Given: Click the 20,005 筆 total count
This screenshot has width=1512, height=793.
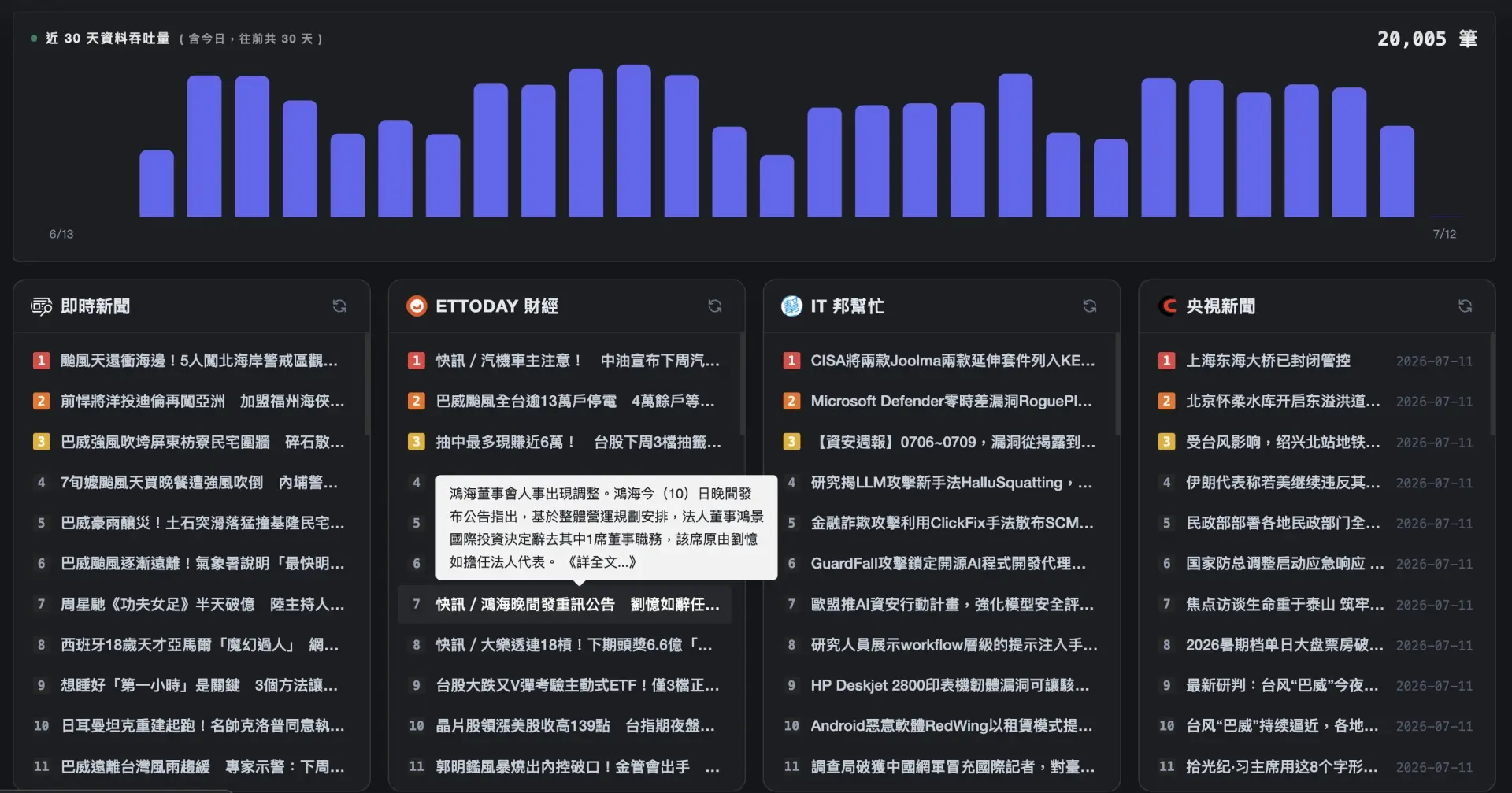Looking at the screenshot, I should pyautogui.click(x=1427, y=39).
